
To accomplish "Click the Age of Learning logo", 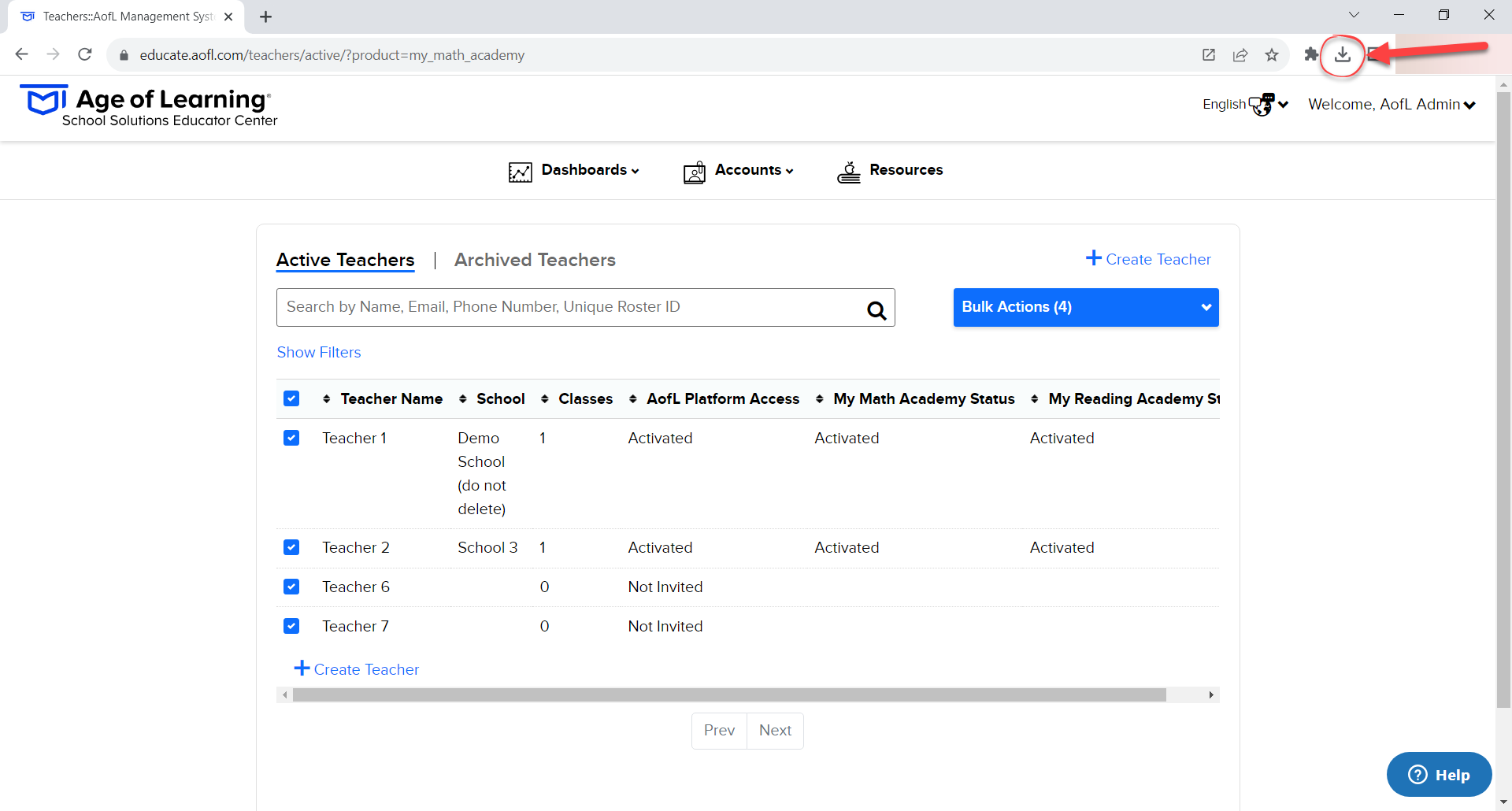I will click(x=149, y=106).
